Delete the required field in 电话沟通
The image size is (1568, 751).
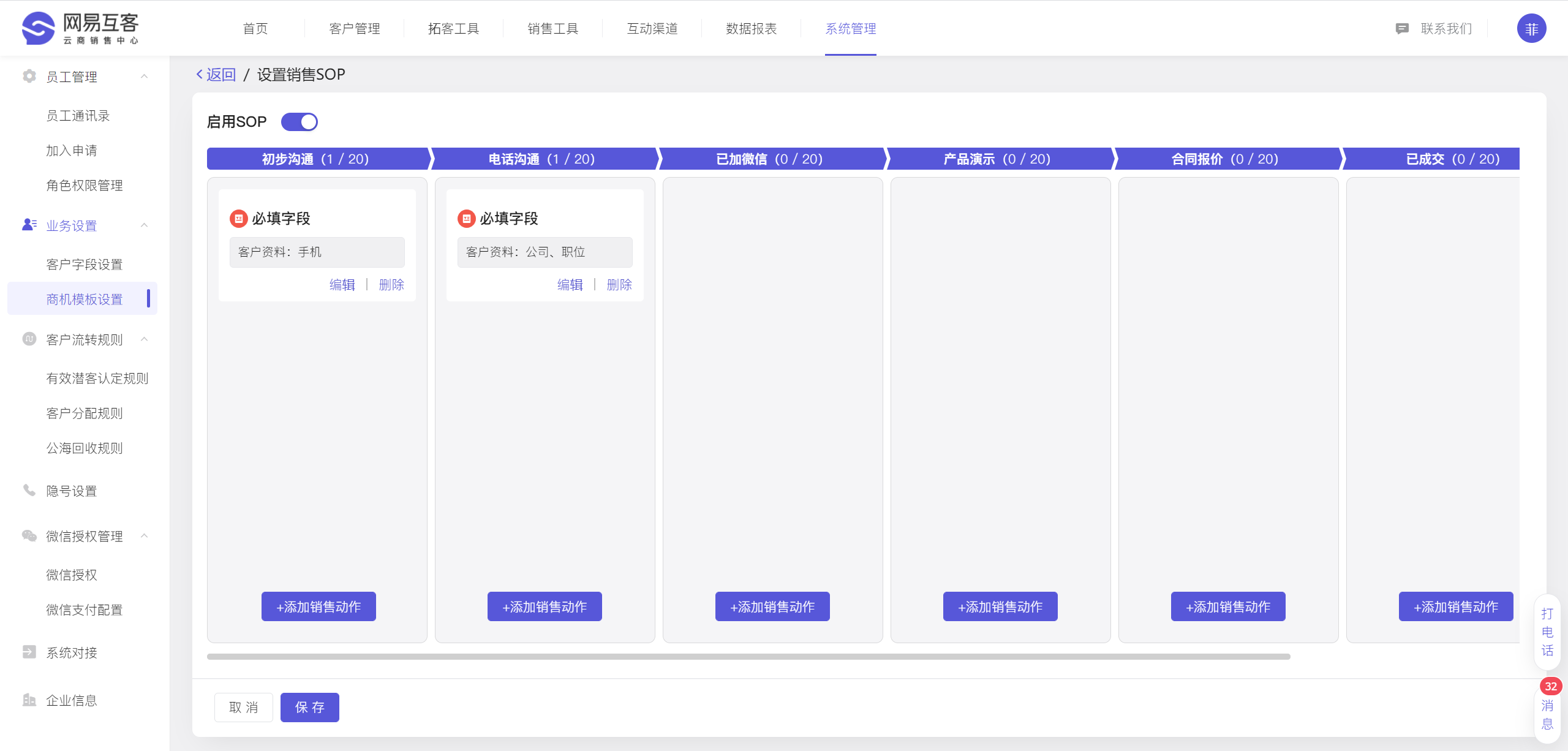pyautogui.click(x=619, y=285)
